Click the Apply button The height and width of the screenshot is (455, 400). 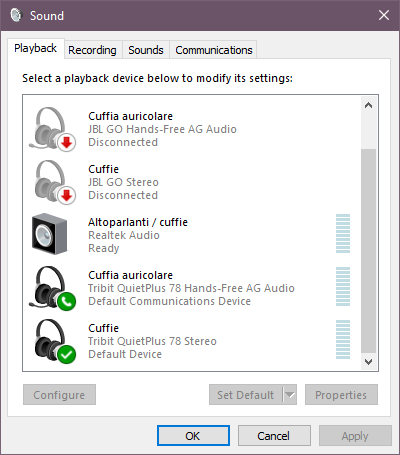tap(355, 436)
